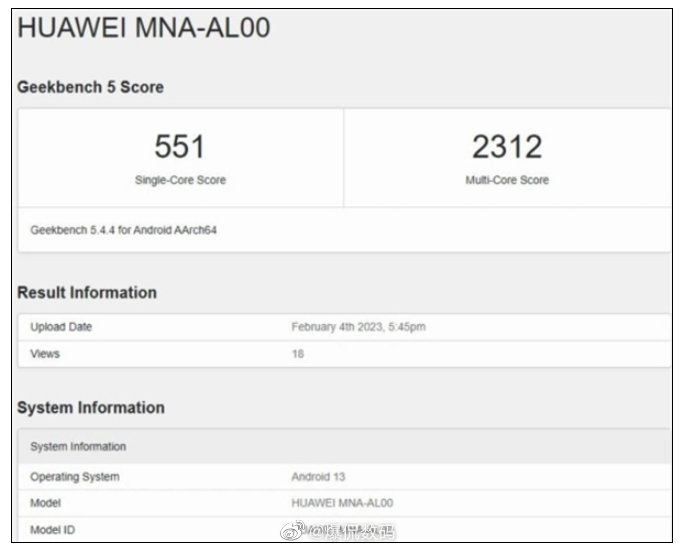Click the Operating System row label

click(x=75, y=477)
